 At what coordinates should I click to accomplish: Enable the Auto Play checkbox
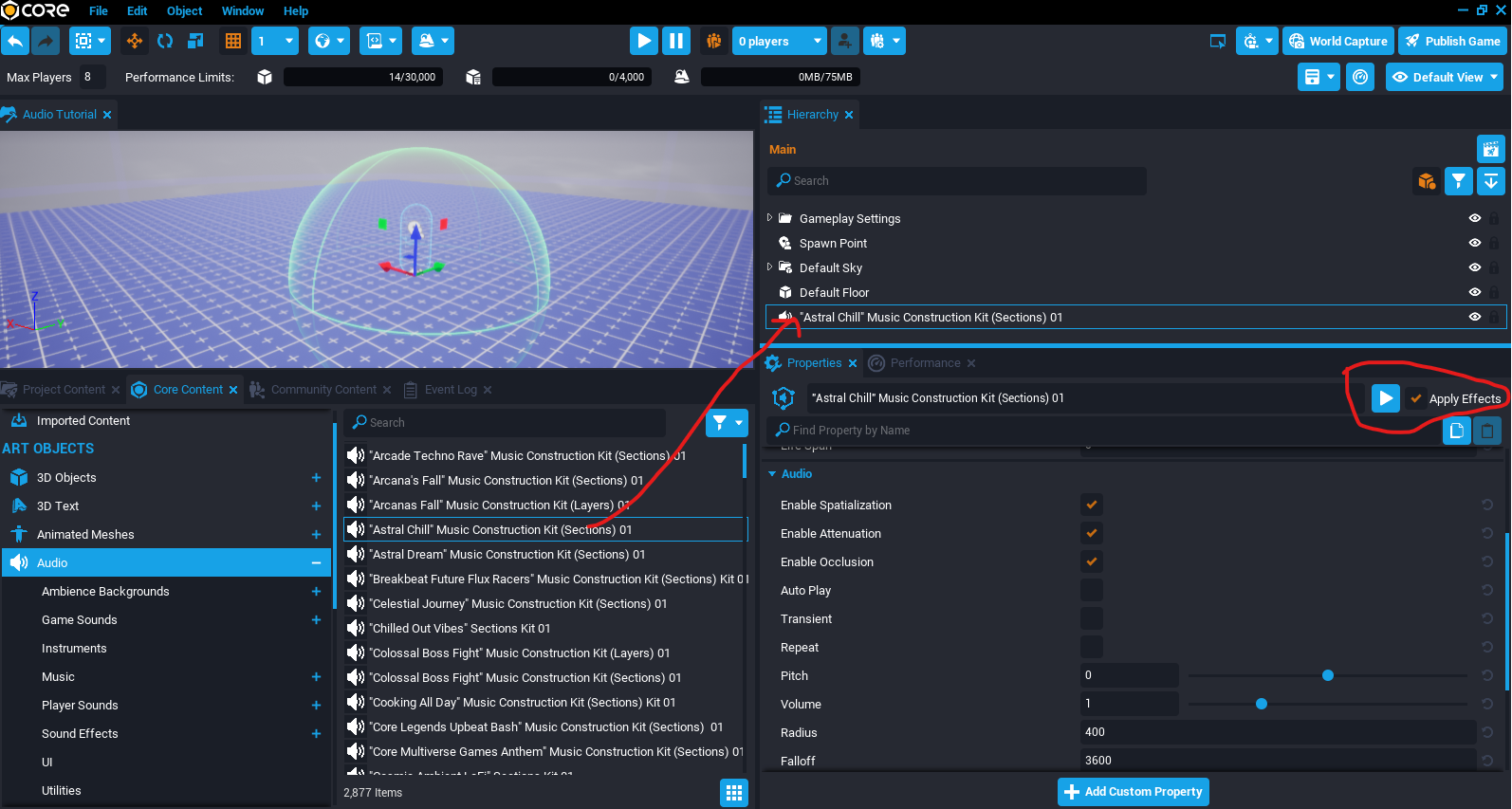point(1092,590)
